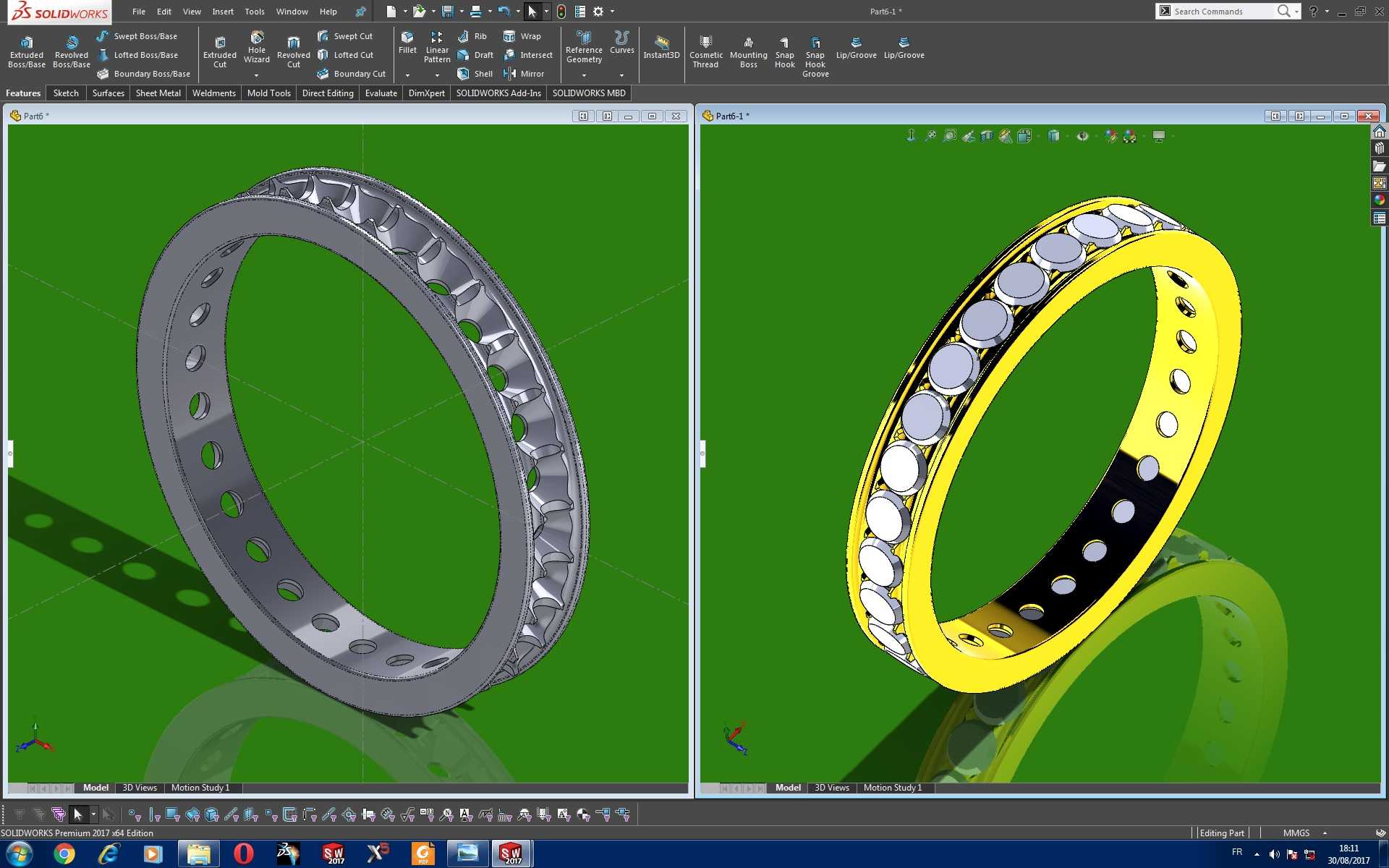
Task: Open Motion Study 1 in Part6 window
Action: [x=200, y=788]
